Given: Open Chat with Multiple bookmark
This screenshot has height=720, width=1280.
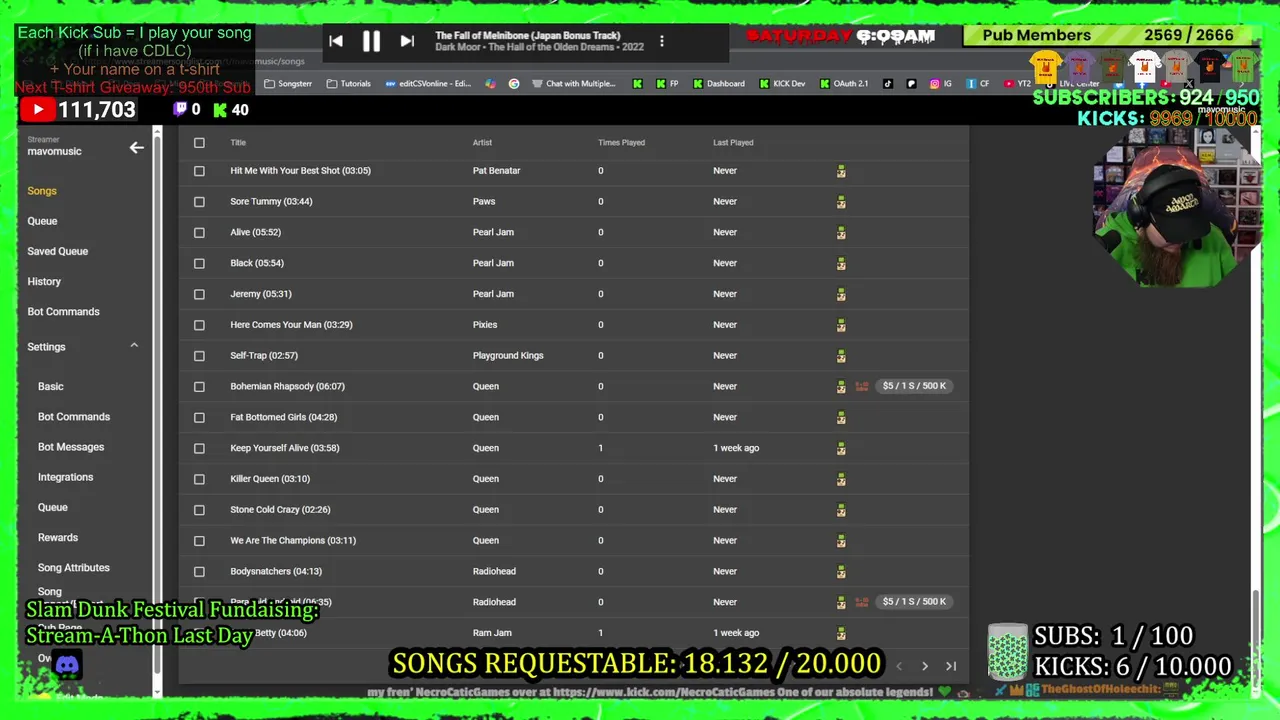Looking at the screenshot, I should click(x=575, y=84).
